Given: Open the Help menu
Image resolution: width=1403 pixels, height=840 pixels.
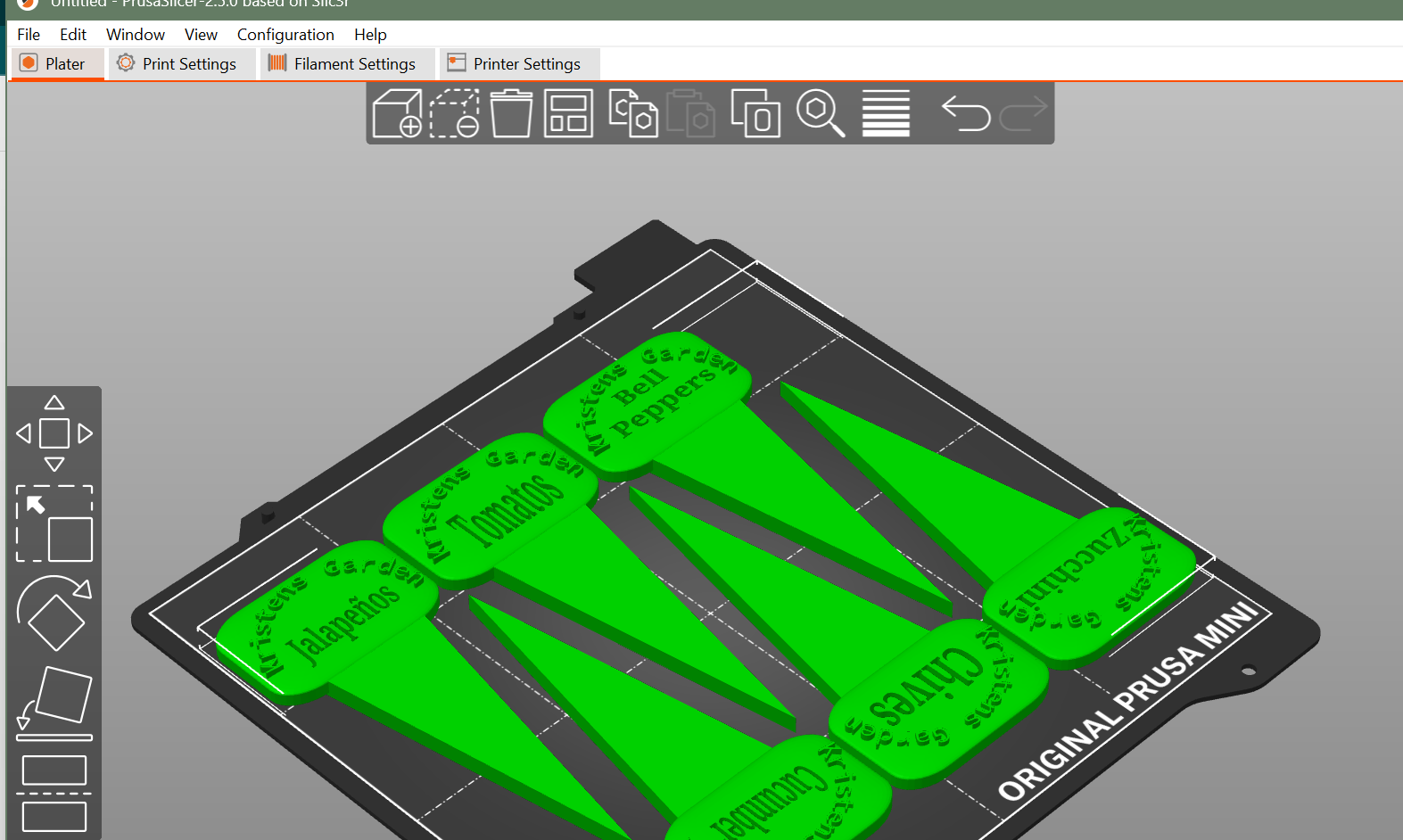Looking at the screenshot, I should pyautogui.click(x=370, y=35).
